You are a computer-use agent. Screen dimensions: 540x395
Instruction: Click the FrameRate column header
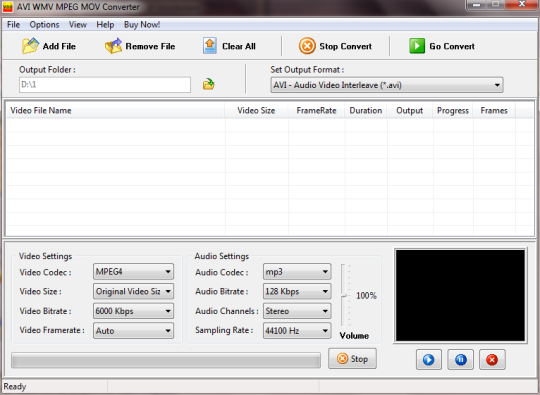[316, 111]
